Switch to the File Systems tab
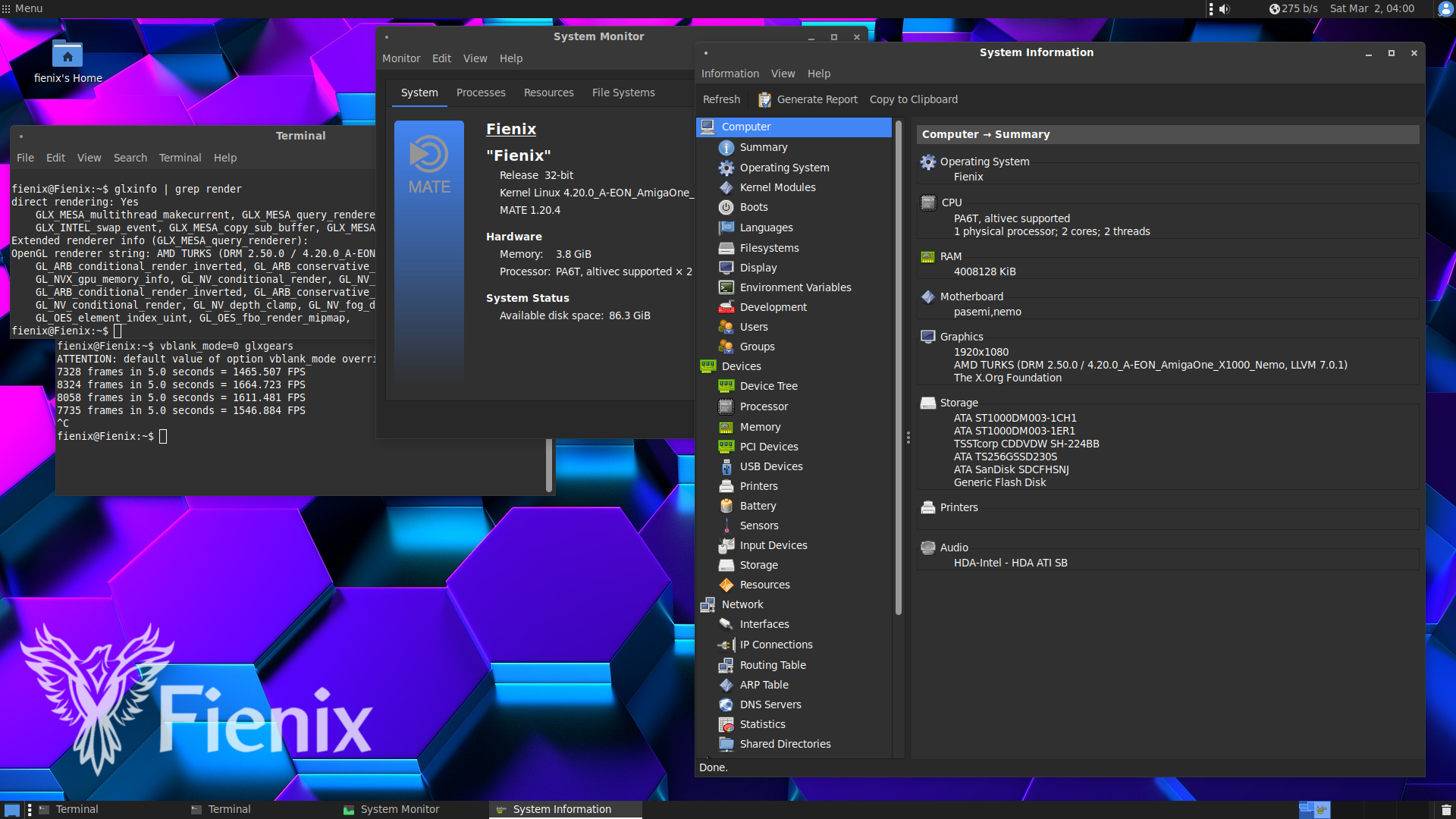This screenshot has height=819, width=1456. [x=623, y=93]
